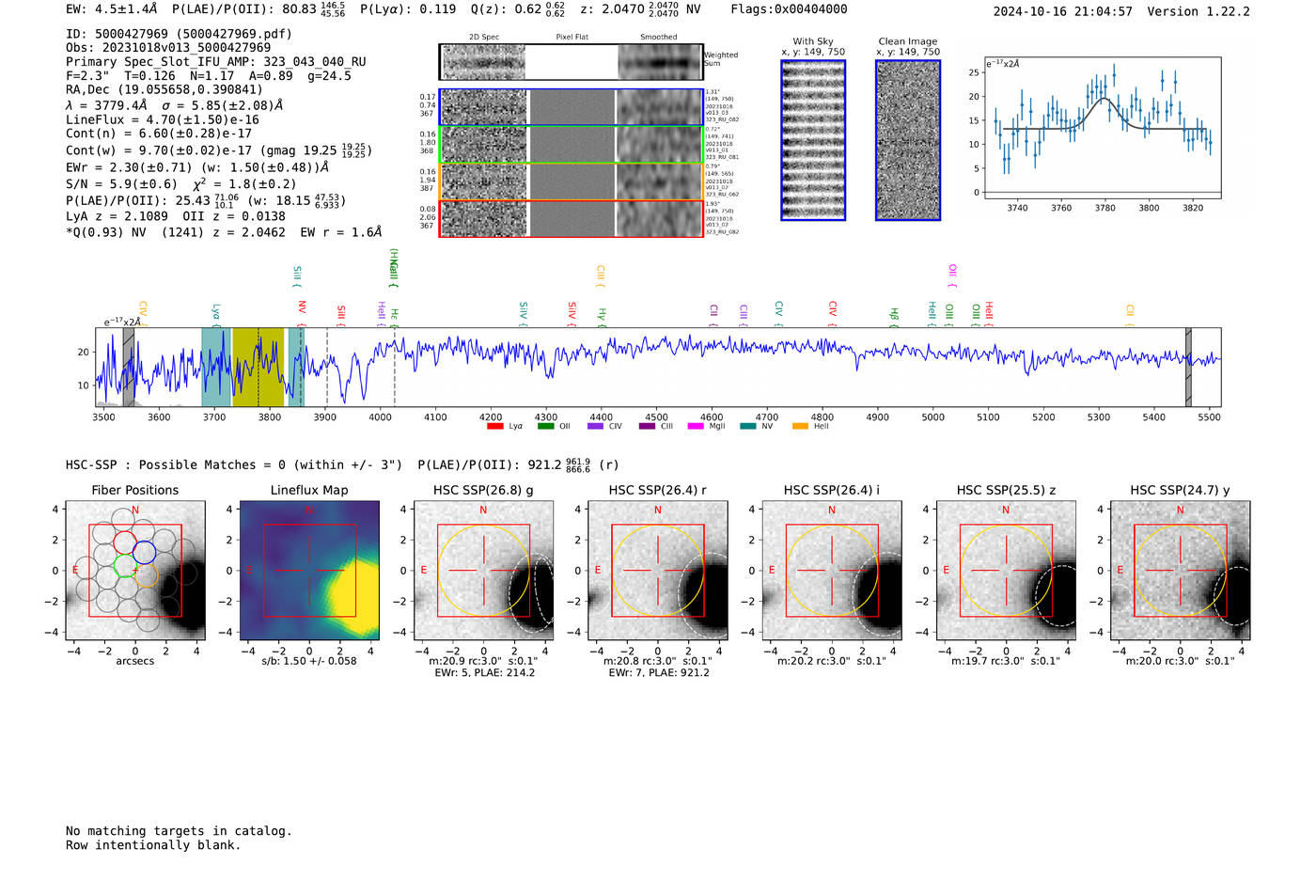Select the 'EWr: 5, PLAE: 214.2' caption

tap(484, 672)
